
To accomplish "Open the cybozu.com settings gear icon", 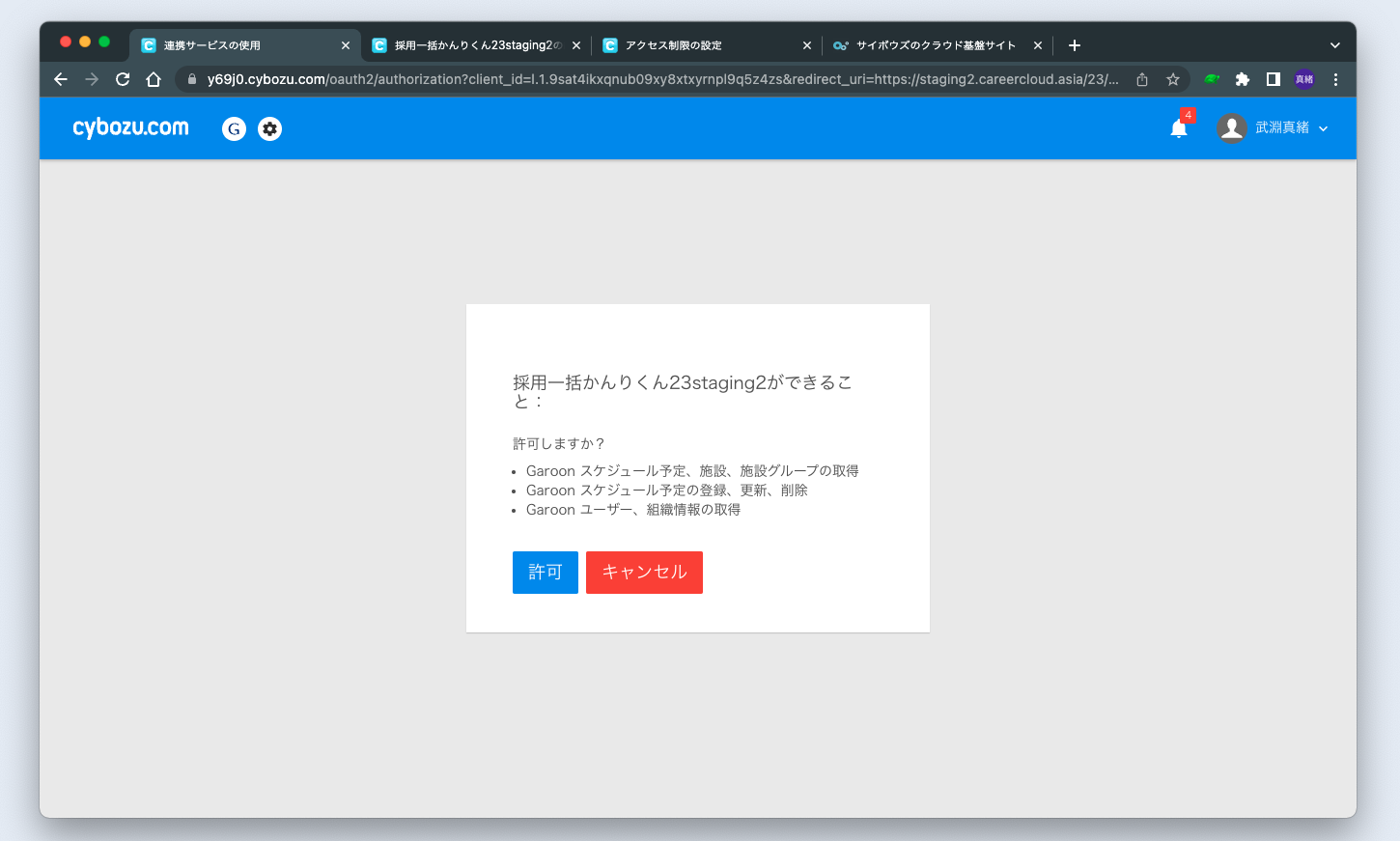I will point(270,128).
